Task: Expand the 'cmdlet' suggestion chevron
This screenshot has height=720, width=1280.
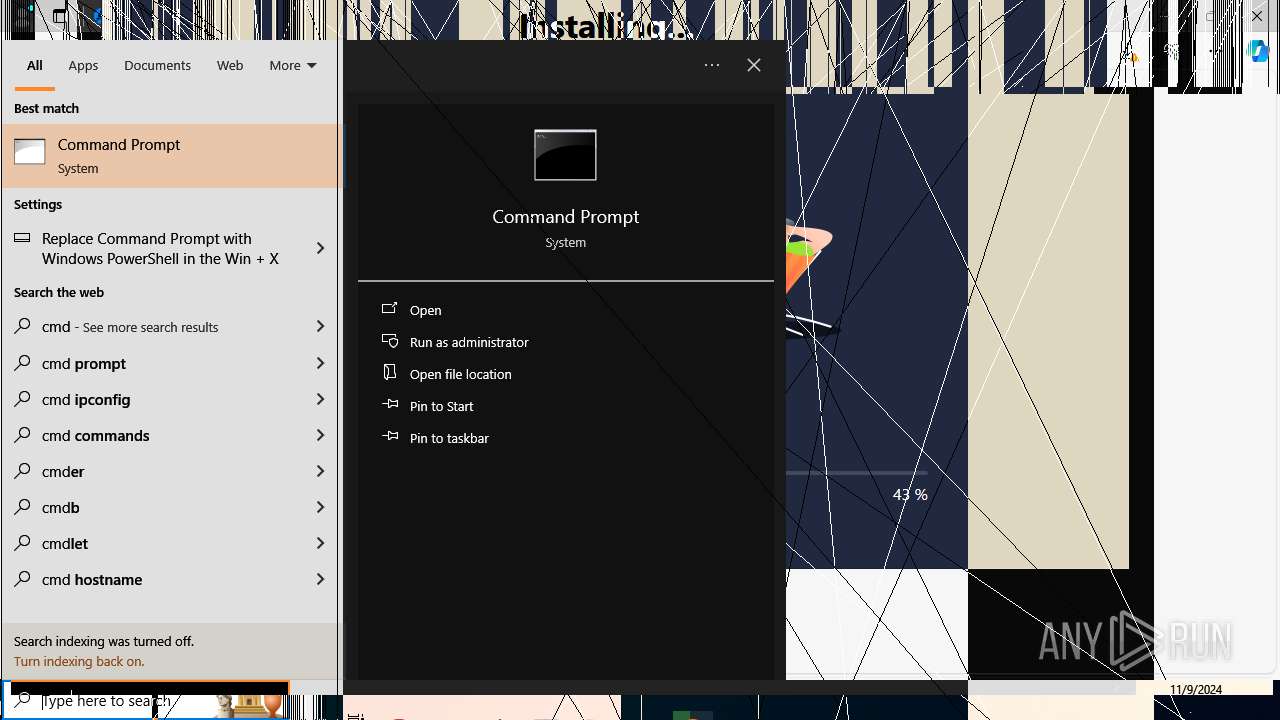Action: tap(320, 543)
